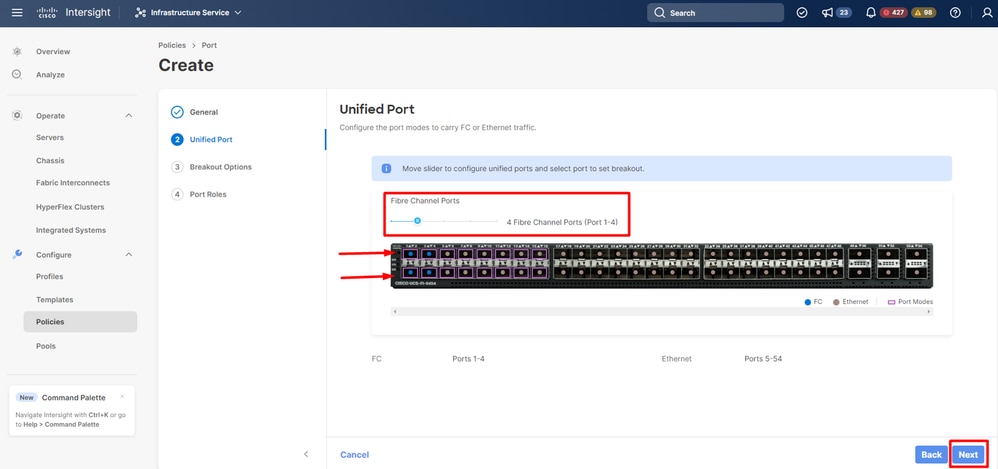Go to Analyze in the sidebar

(x=50, y=74)
